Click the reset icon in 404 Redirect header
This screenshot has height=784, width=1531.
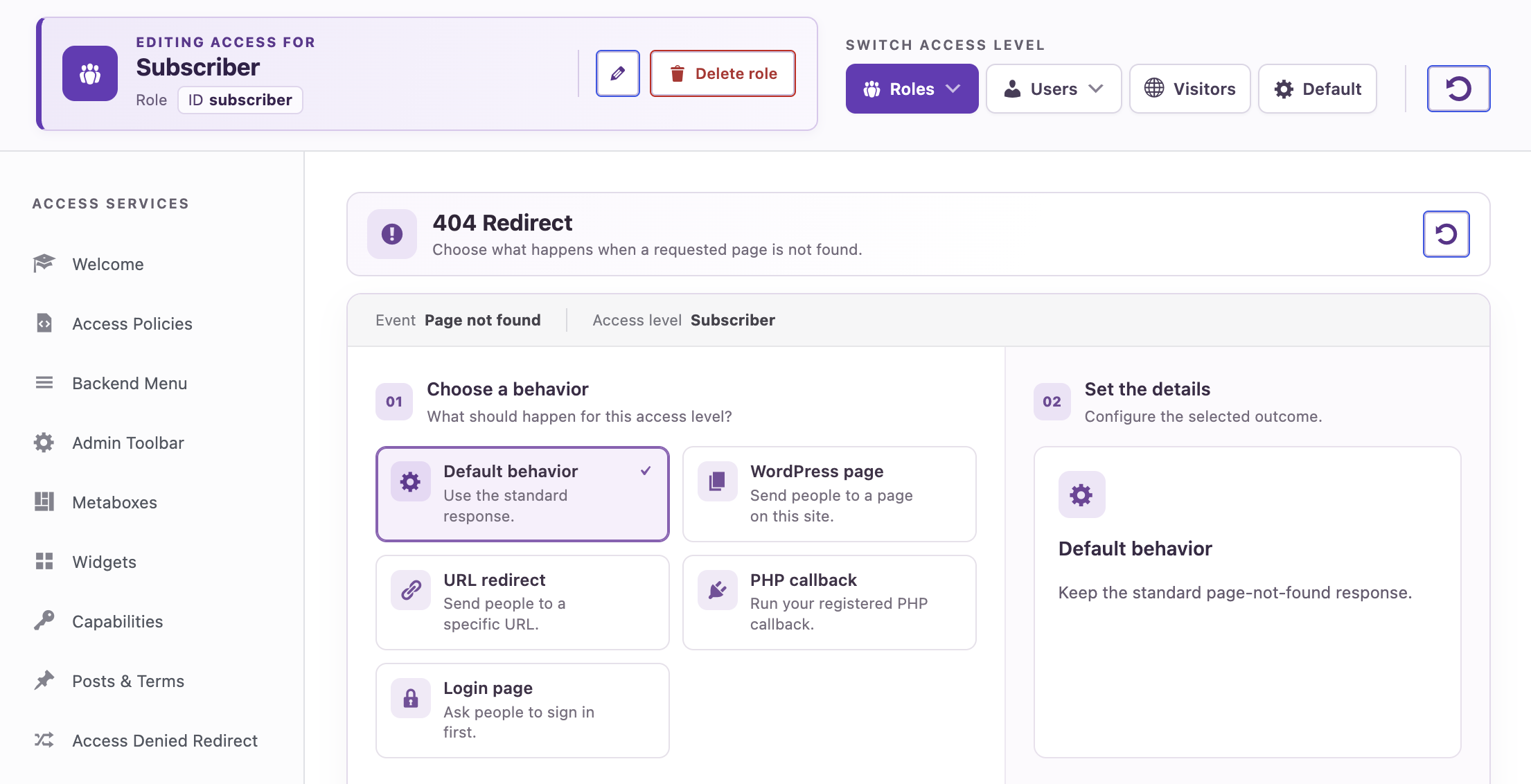click(x=1446, y=234)
